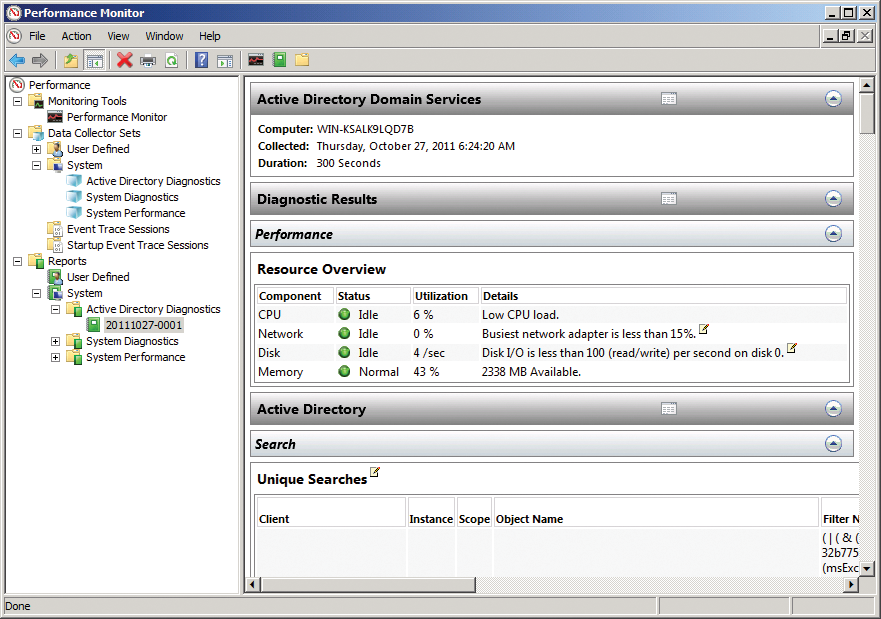The width and height of the screenshot is (881, 619).
Task: Open the Window menu
Action: click(x=164, y=35)
